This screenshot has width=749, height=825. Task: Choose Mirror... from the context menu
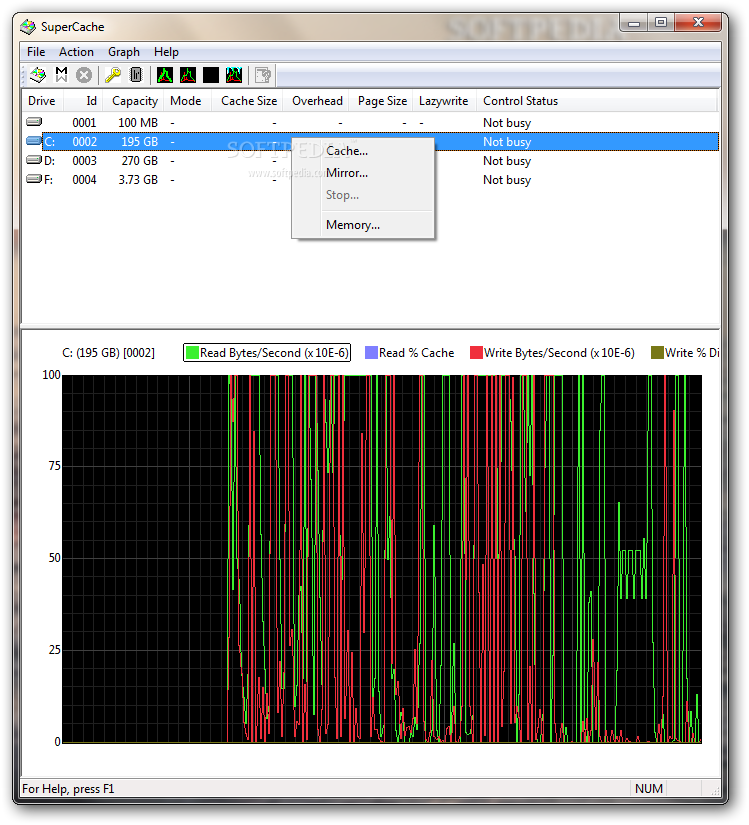tap(363, 173)
